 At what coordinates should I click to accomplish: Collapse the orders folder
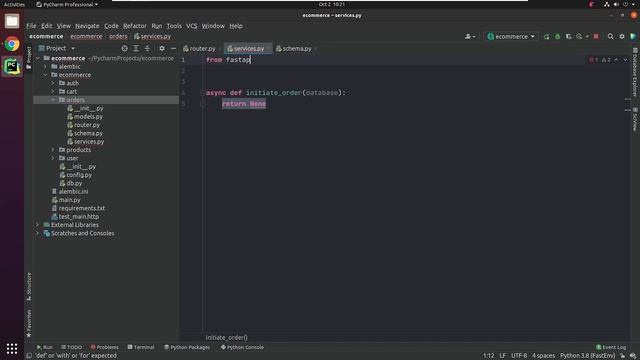[x=53, y=100]
